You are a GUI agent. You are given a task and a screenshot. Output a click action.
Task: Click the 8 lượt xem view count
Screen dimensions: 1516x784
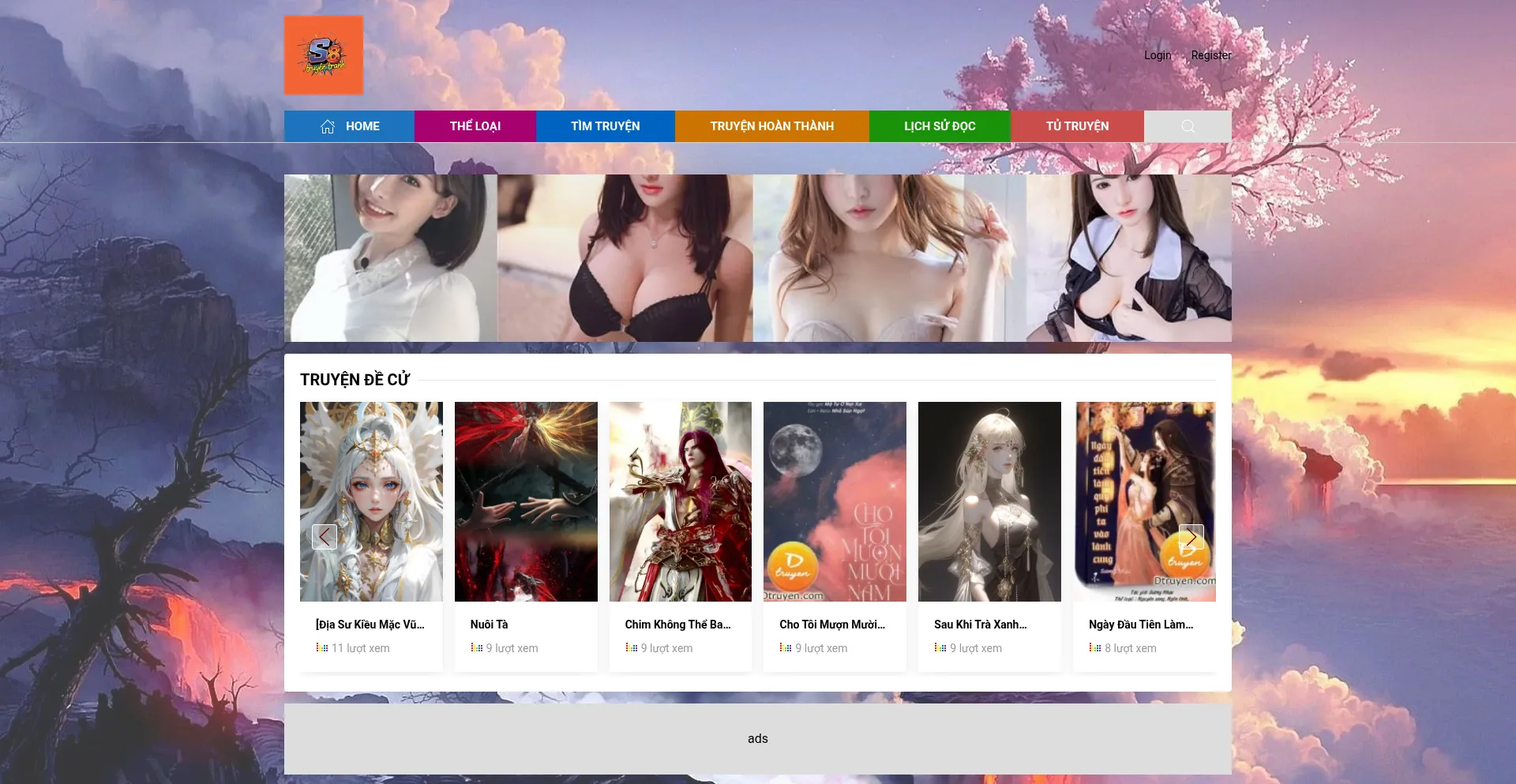point(1131,648)
